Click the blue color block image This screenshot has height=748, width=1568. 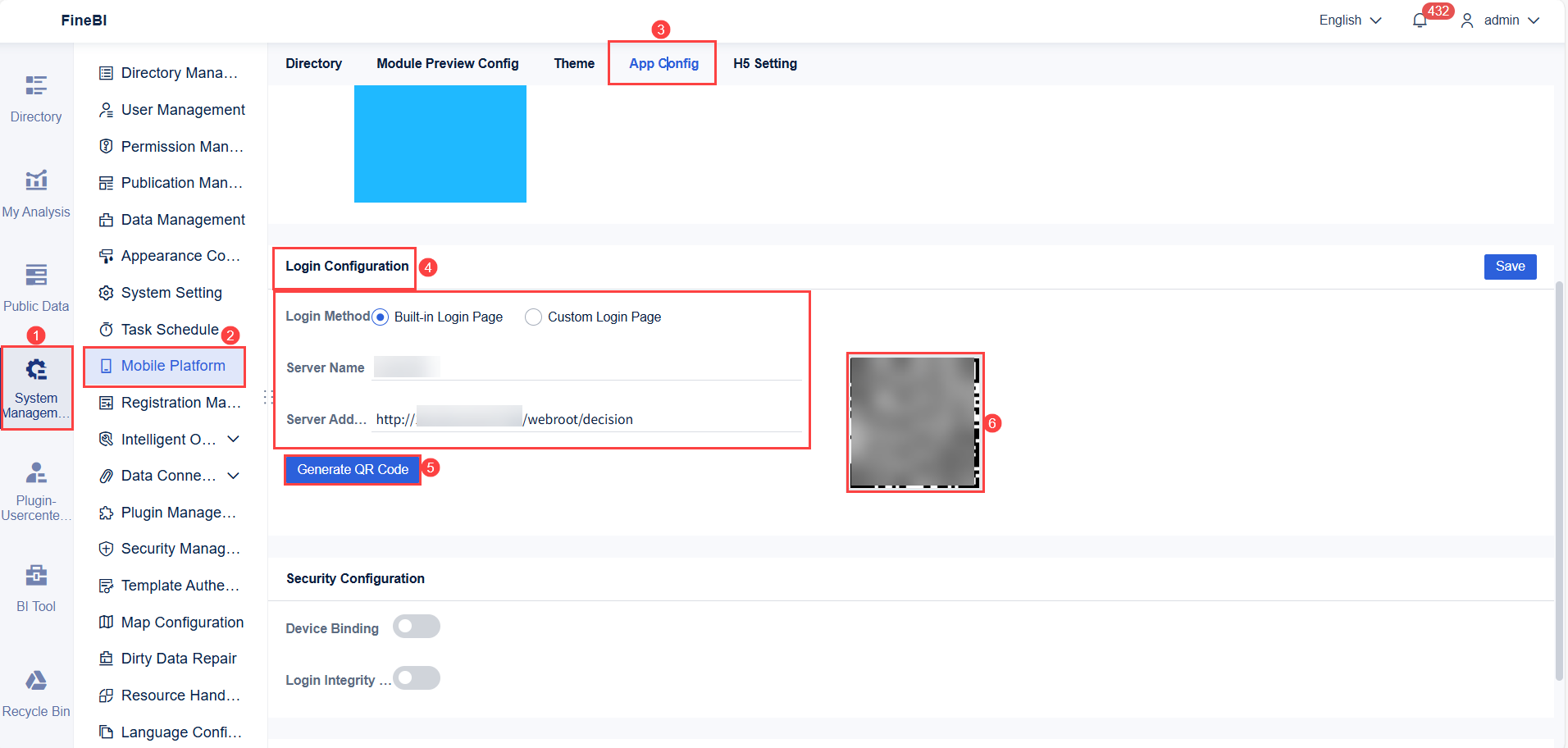440,144
